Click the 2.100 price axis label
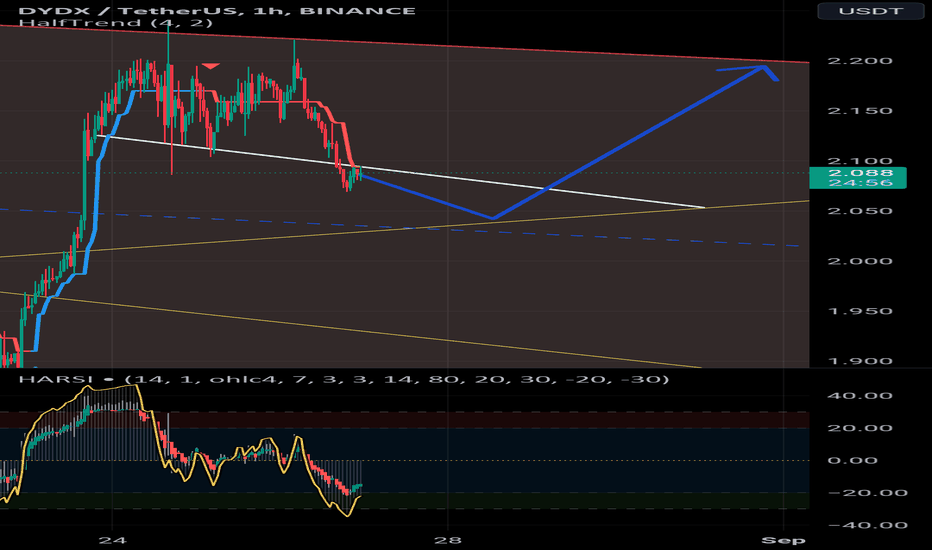This screenshot has height=550, width=932. (860, 161)
